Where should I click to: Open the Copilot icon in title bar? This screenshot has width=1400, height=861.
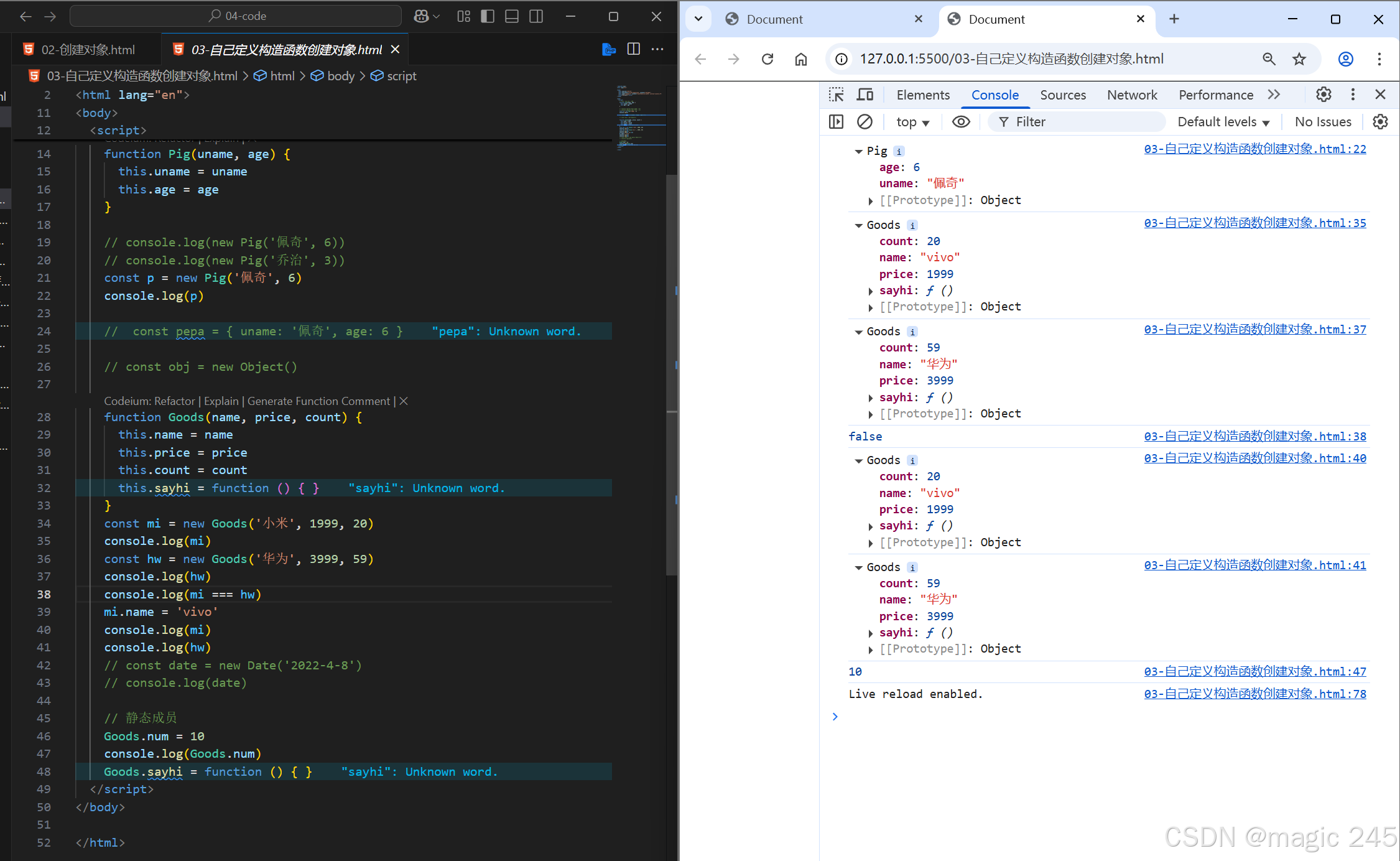(422, 17)
